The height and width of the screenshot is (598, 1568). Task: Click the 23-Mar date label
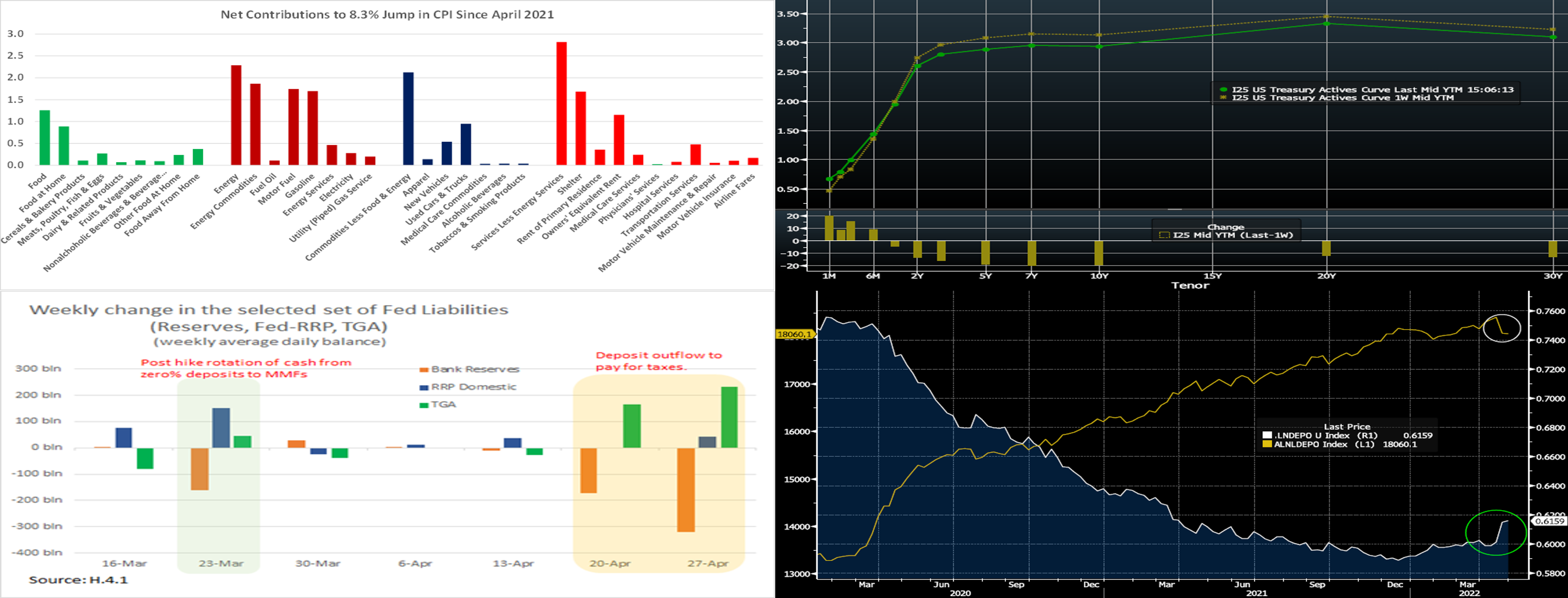click(220, 564)
